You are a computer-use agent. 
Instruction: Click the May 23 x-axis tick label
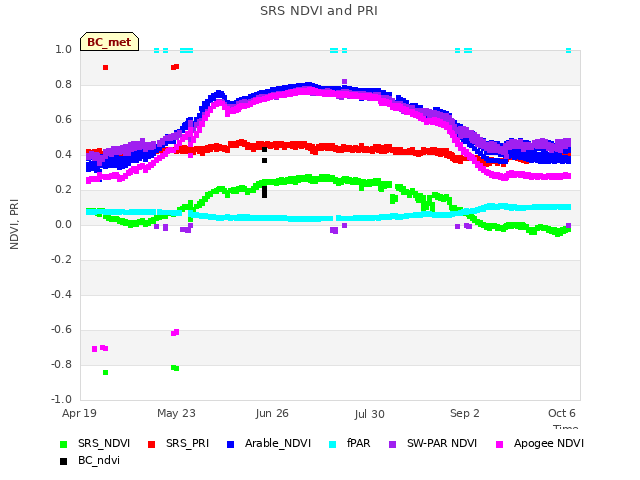point(176,413)
